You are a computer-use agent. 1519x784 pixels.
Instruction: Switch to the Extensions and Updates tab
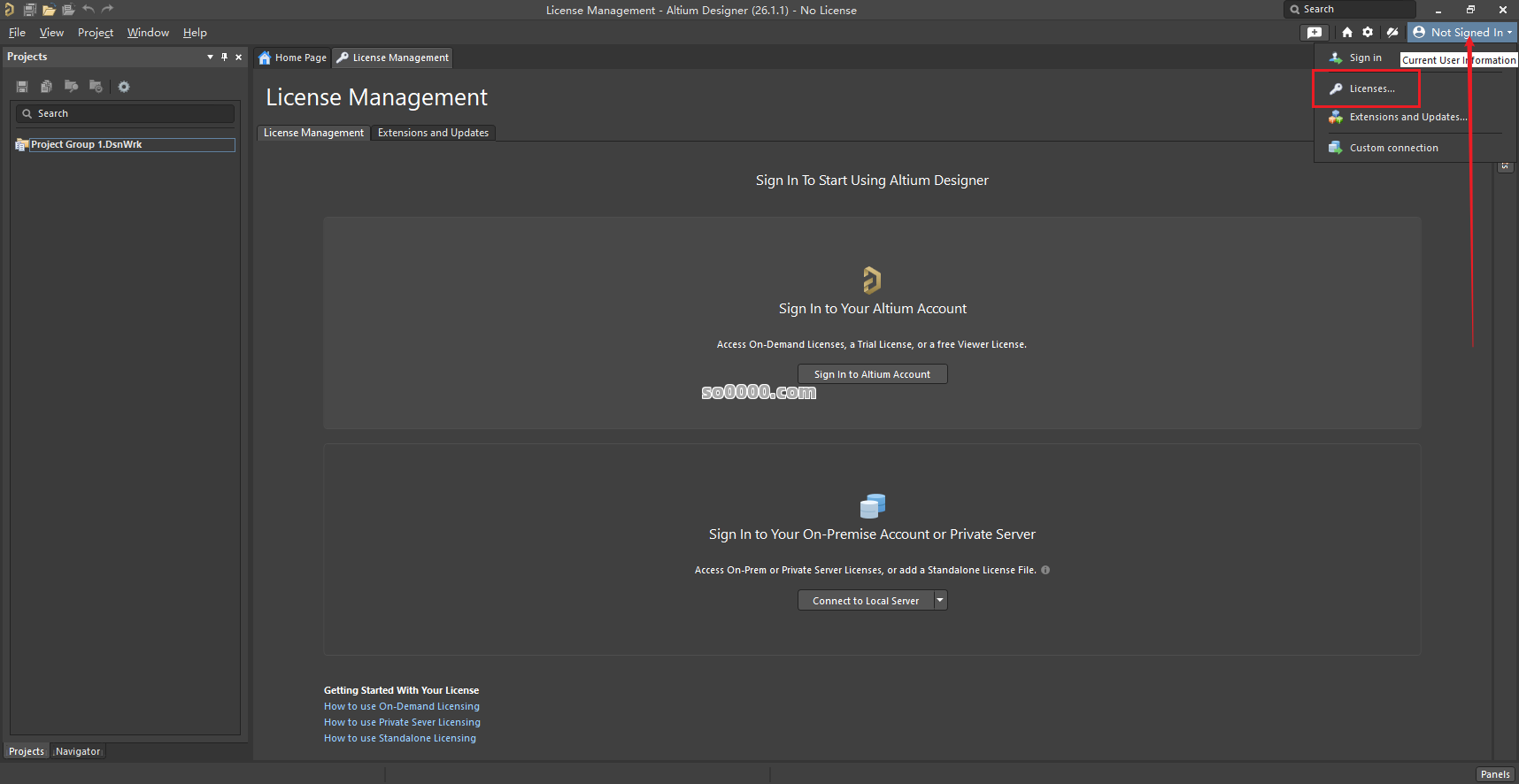point(433,133)
